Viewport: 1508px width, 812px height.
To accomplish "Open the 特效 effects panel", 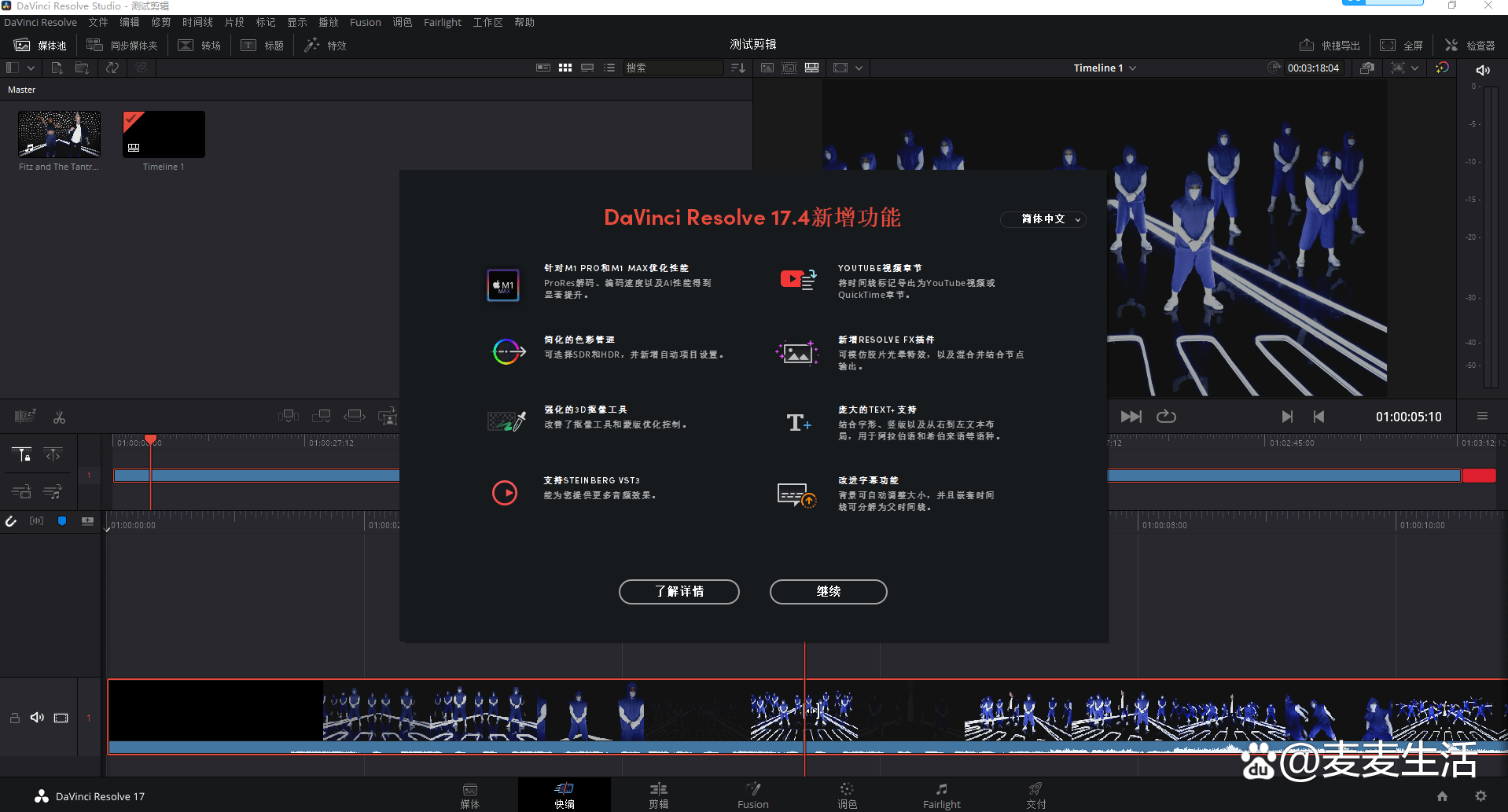I will pyautogui.click(x=326, y=46).
